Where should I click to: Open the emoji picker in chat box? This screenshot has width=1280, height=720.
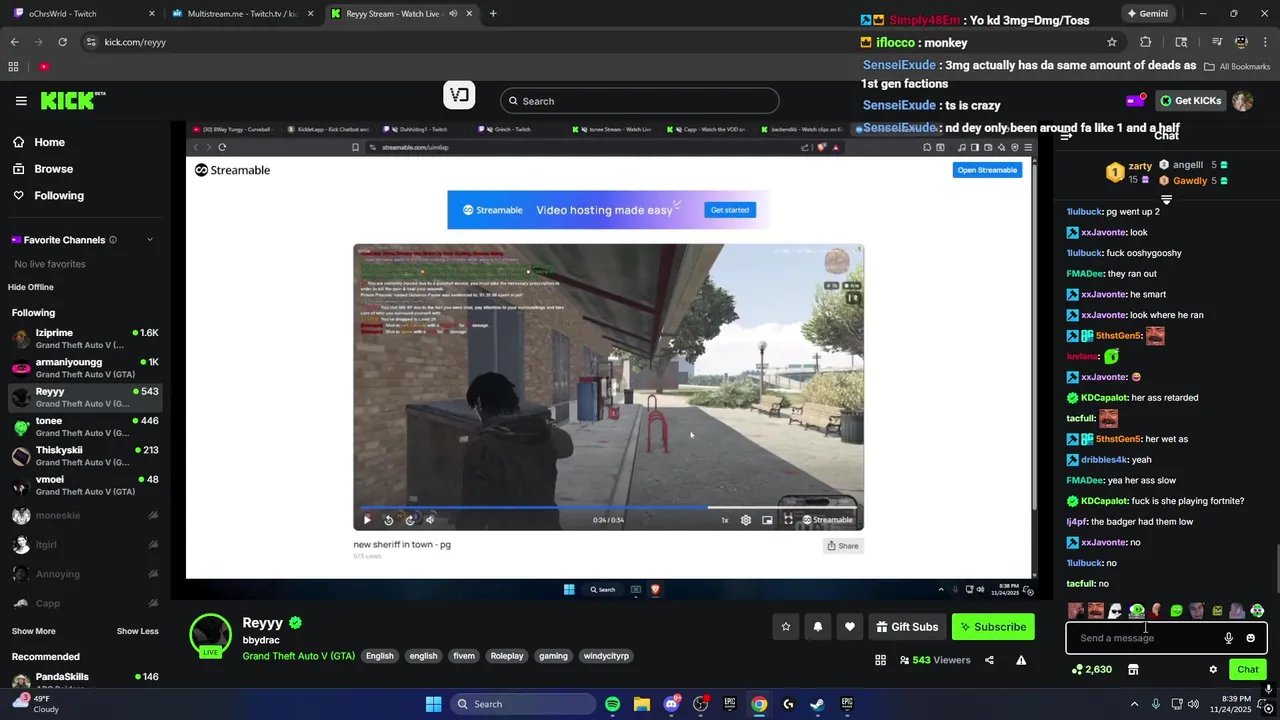[1250, 638]
